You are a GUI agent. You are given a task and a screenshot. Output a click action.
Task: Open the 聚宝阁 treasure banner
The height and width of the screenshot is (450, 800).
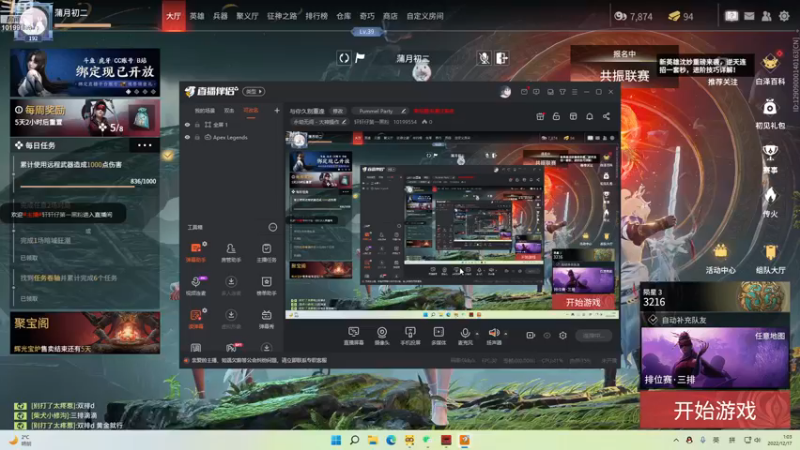click(85, 333)
